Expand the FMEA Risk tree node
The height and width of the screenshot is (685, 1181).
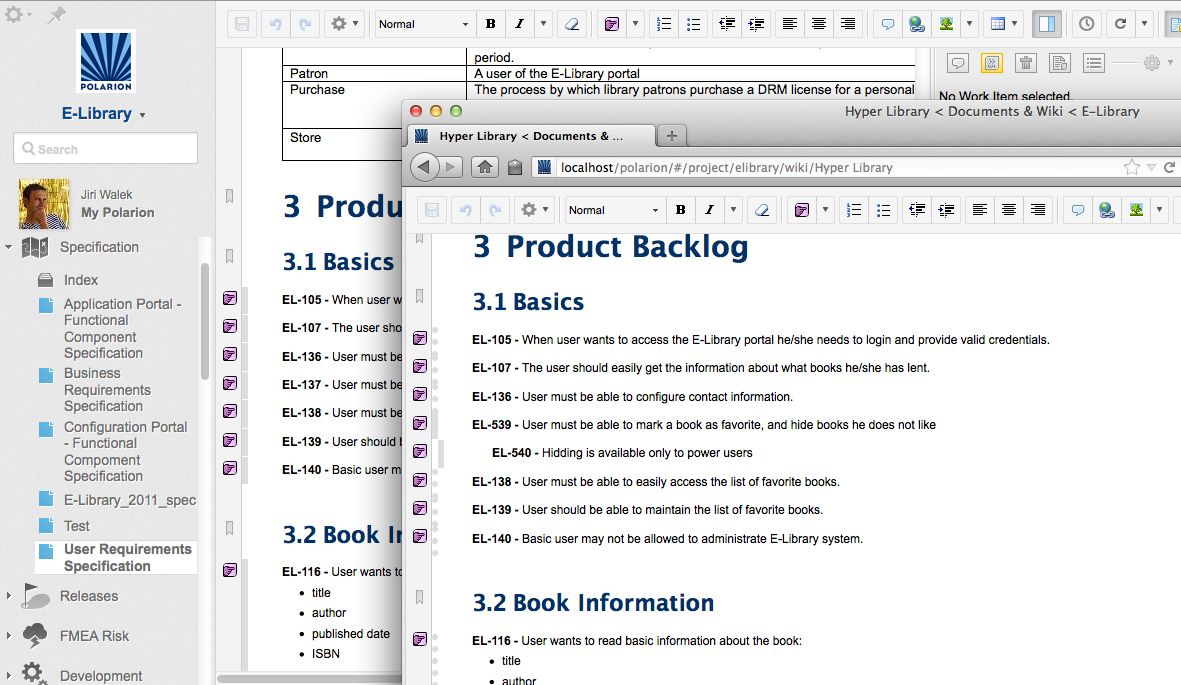pyautogui.click(x=8, y=635)
